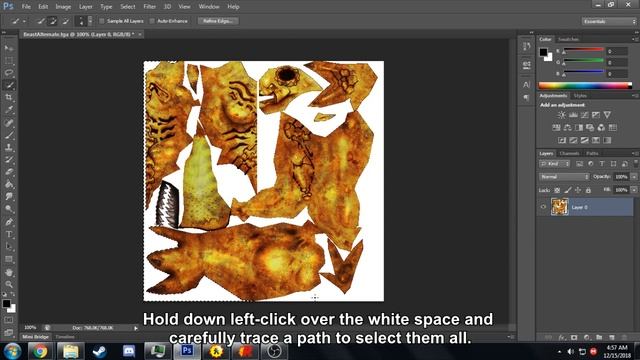Open the collapsed History panel icon

(527, 47)
